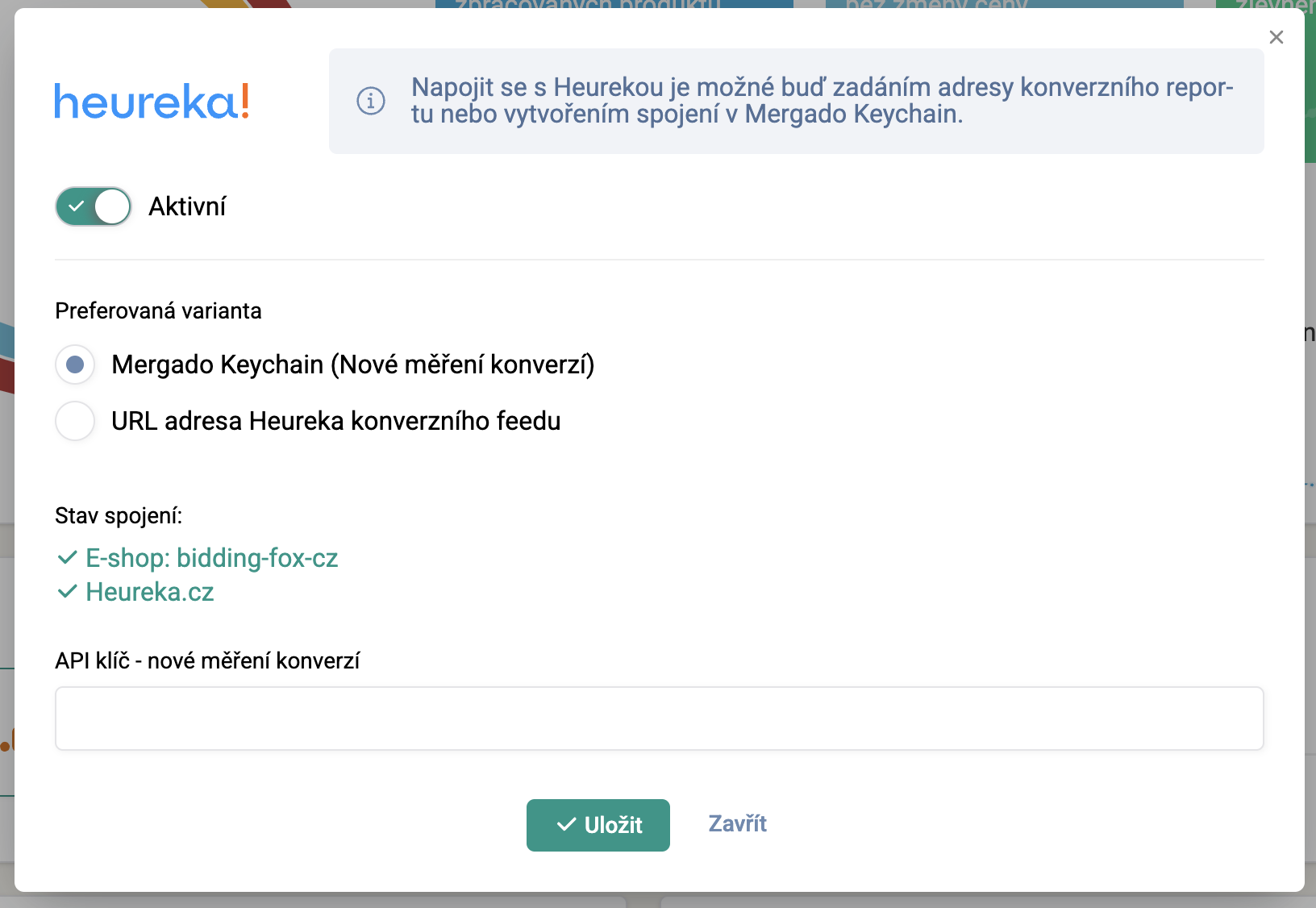Select URL adresa Heureka konverzního feedu radio
Image resolution: width=1316 pixels, height=908 pixels.
point(75,421)
